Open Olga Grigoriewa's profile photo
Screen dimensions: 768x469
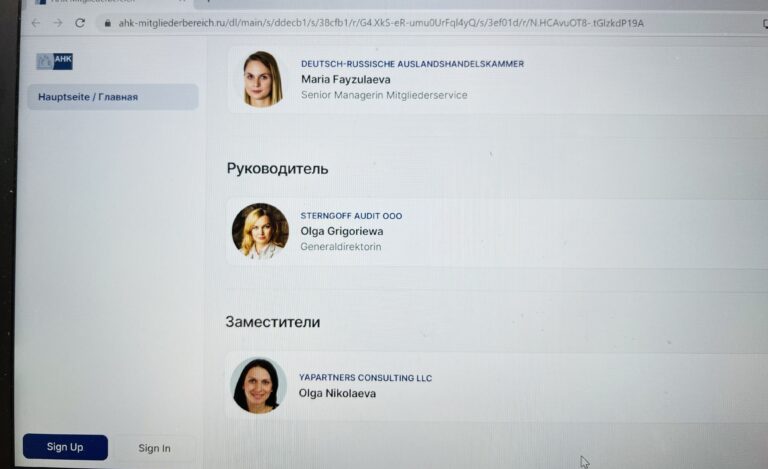click(260, 231)
